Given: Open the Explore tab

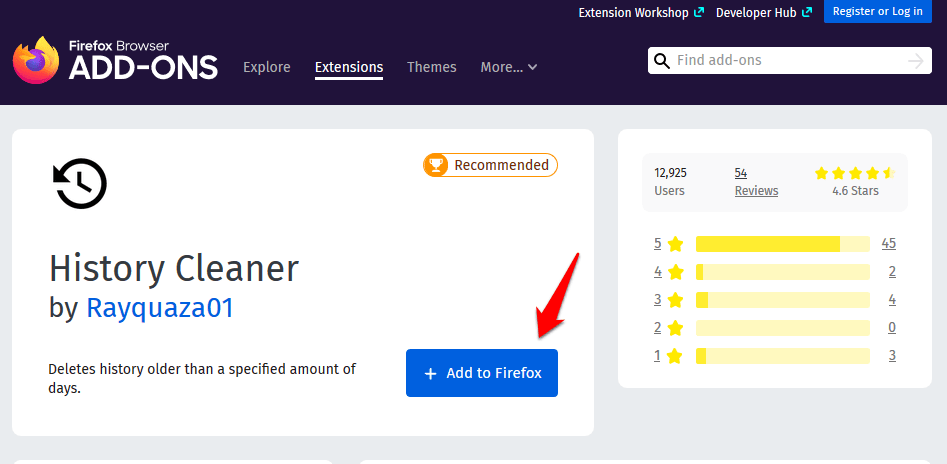Looking at the screenshot, I should coord(266,67).
